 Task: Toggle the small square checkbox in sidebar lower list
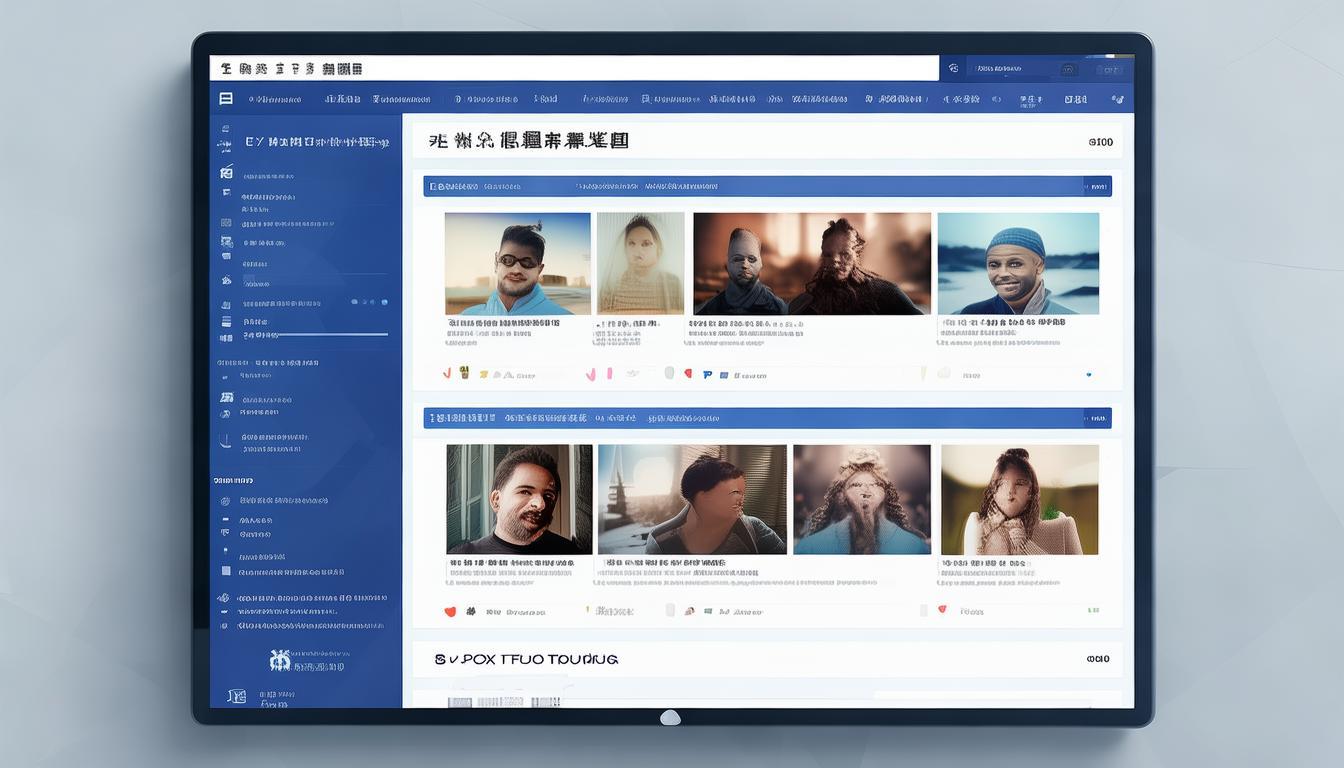click(227, 572)
